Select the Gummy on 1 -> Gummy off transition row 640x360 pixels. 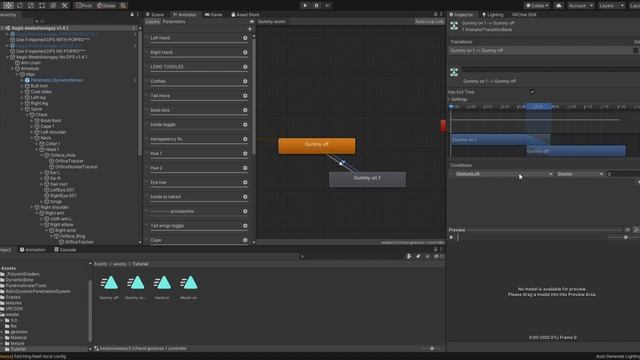click(x=544, y=51)
